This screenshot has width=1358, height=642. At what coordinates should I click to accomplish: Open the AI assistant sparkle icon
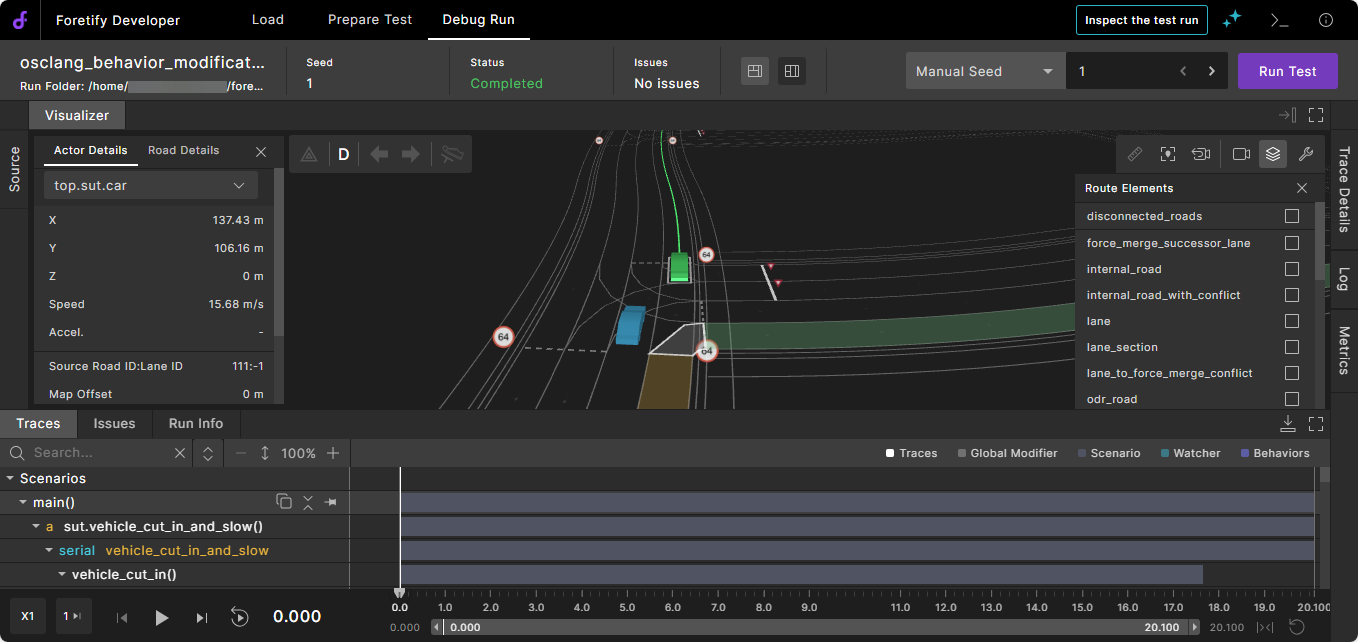coord(1233,20)
